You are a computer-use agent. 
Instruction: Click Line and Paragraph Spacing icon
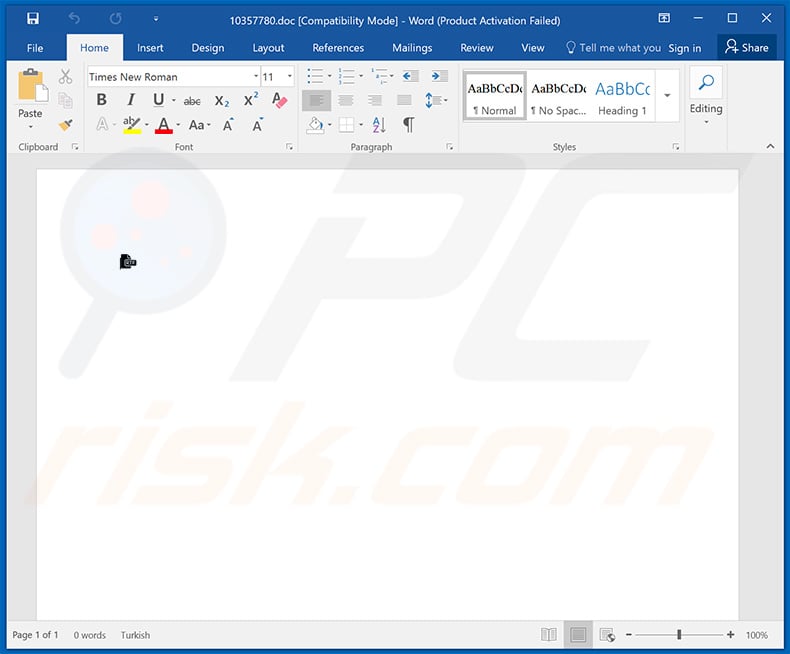(432, 100)
